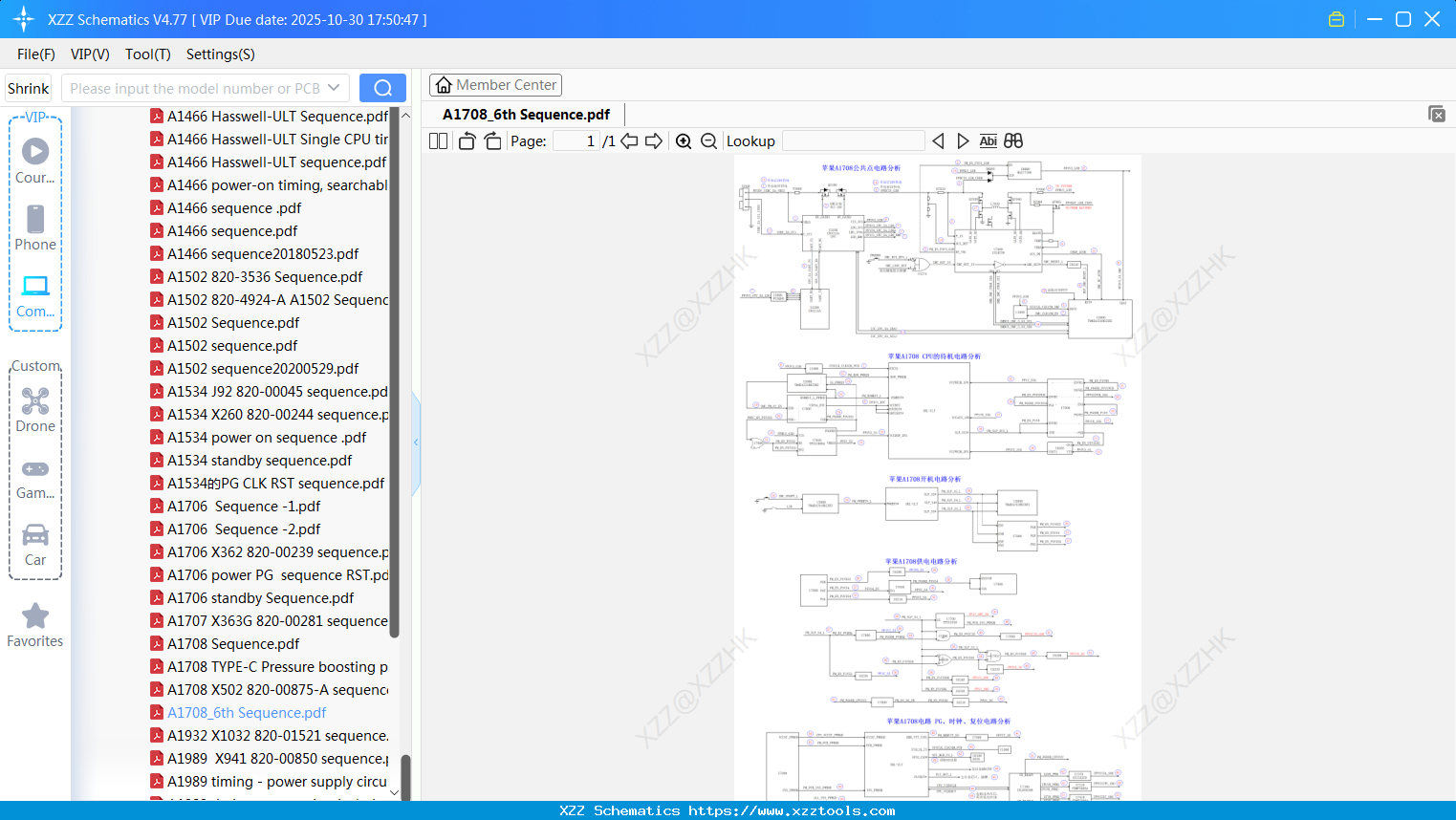Select the Phone category icon
Image resolution: width=1456 pixels, height=820 pixels.
point(35,227)
